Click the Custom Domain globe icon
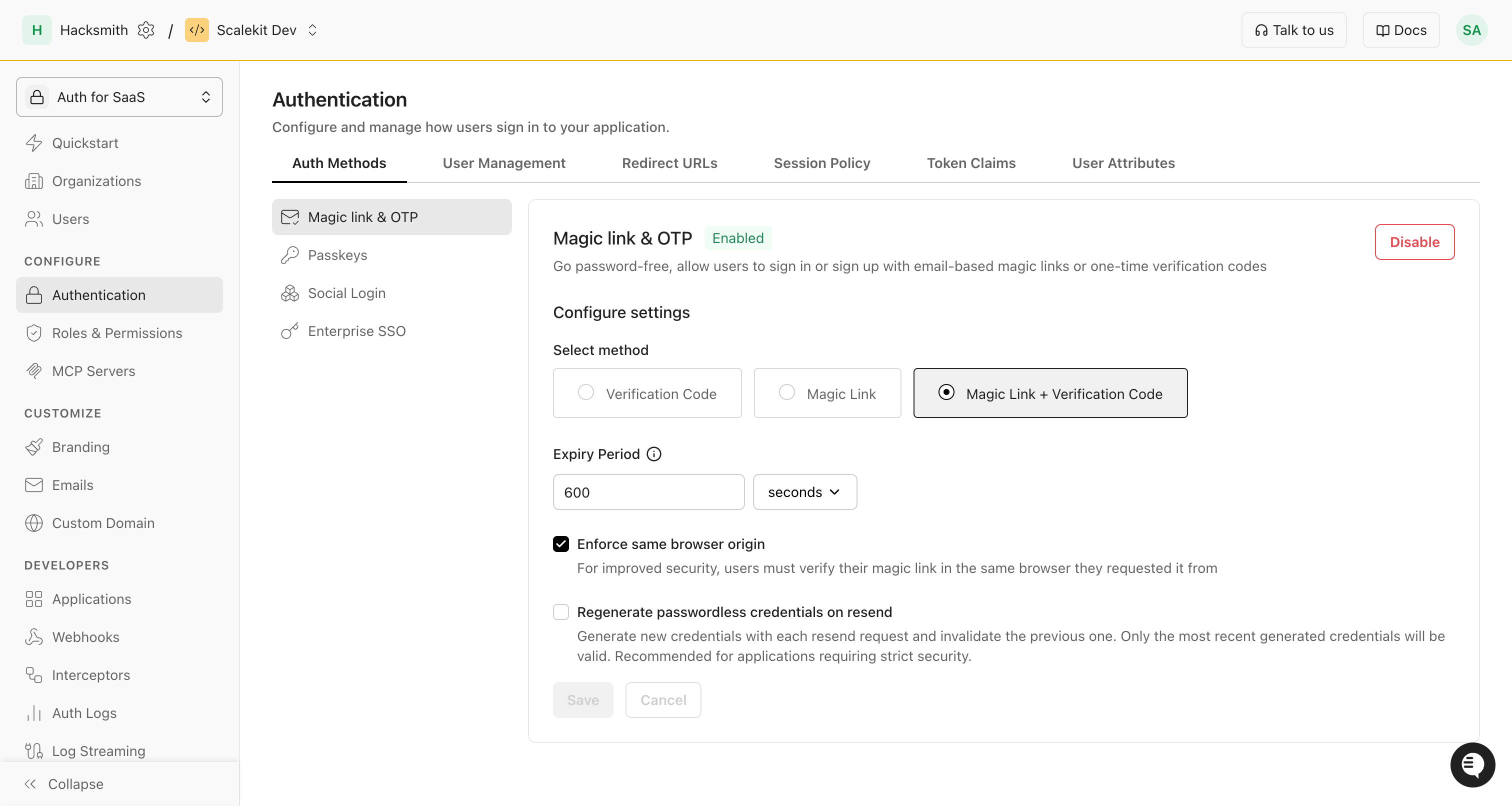 click(34, 523)
